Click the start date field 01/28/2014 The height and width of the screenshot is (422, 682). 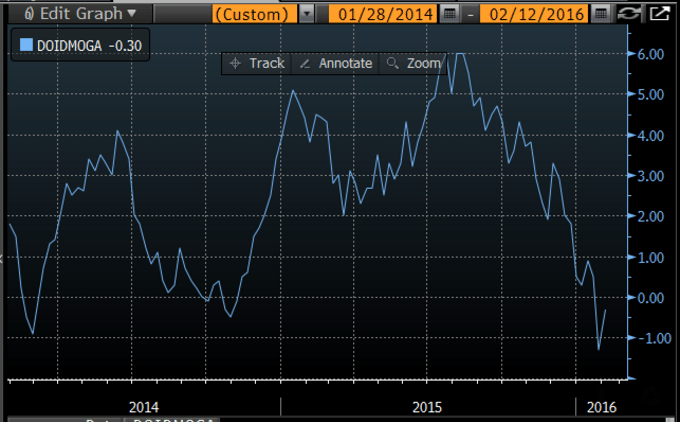[x=384, y=14]
